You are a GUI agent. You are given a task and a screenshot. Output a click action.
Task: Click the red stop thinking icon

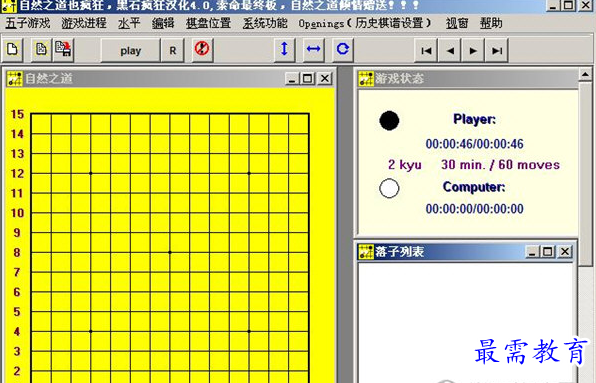202,49
